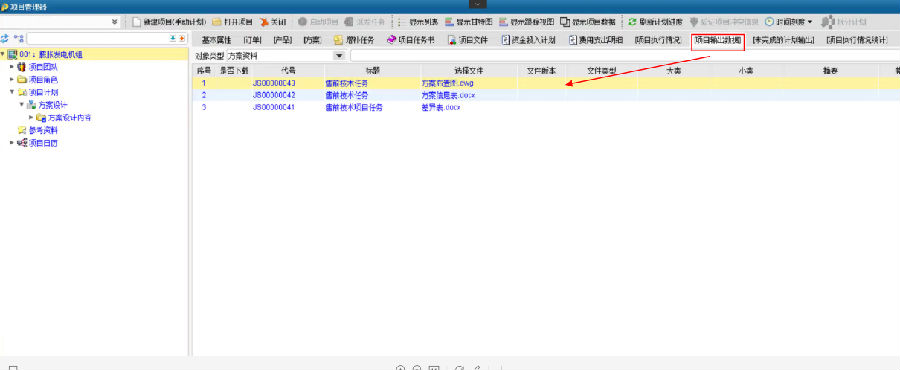Collapse the 项目计划 tree node arrow
This screenshot has height=370, width=900.
(11, 92)
